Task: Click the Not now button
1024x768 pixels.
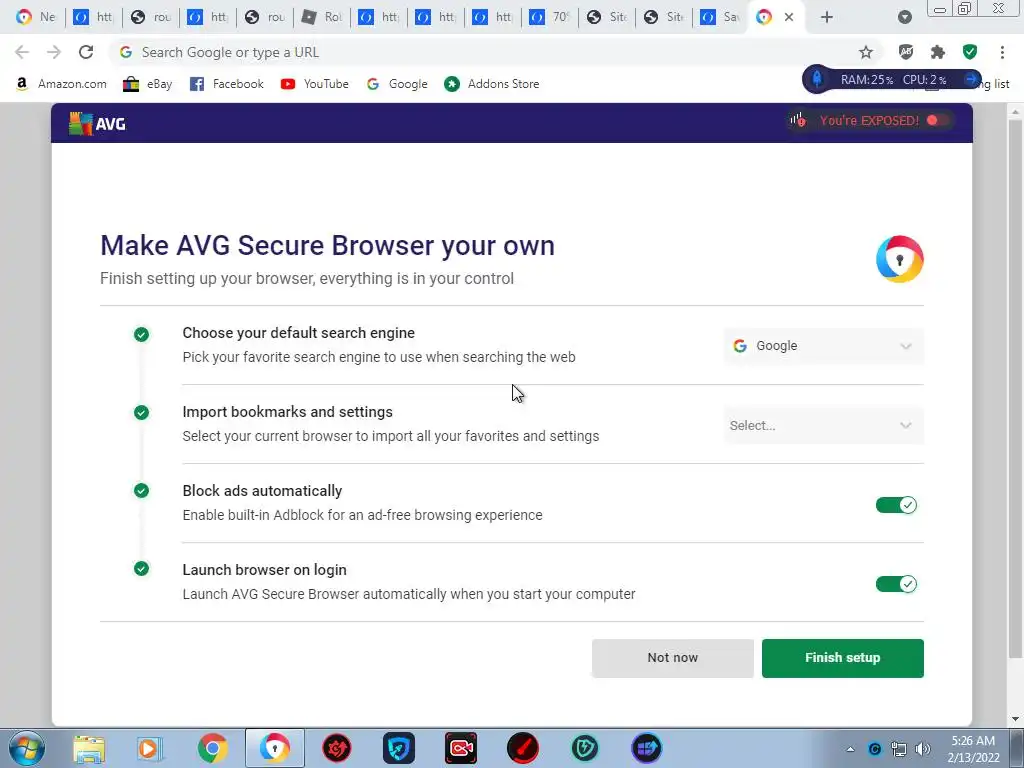Action: [x=673, y=658]
